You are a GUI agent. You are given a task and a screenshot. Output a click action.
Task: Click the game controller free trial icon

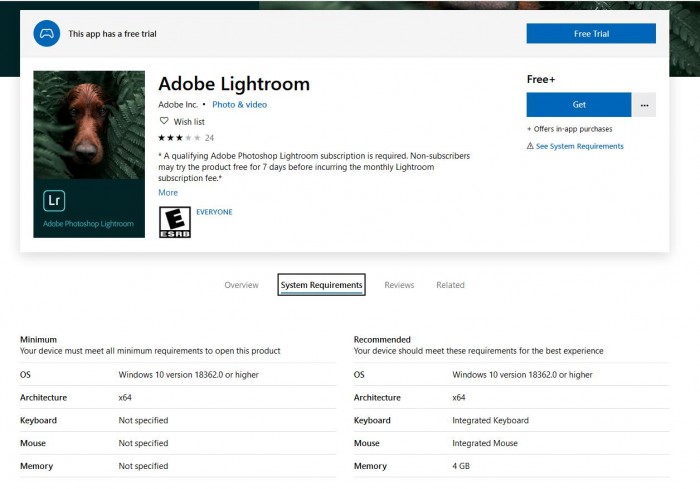(46, 33)
